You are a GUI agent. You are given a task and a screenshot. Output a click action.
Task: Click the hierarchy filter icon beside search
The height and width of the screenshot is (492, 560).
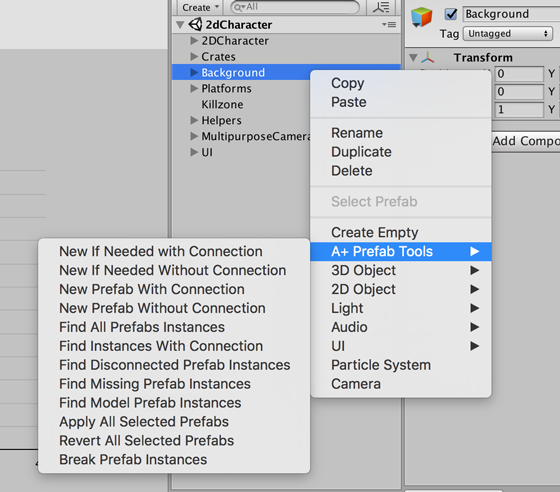(x=381, y=7)
